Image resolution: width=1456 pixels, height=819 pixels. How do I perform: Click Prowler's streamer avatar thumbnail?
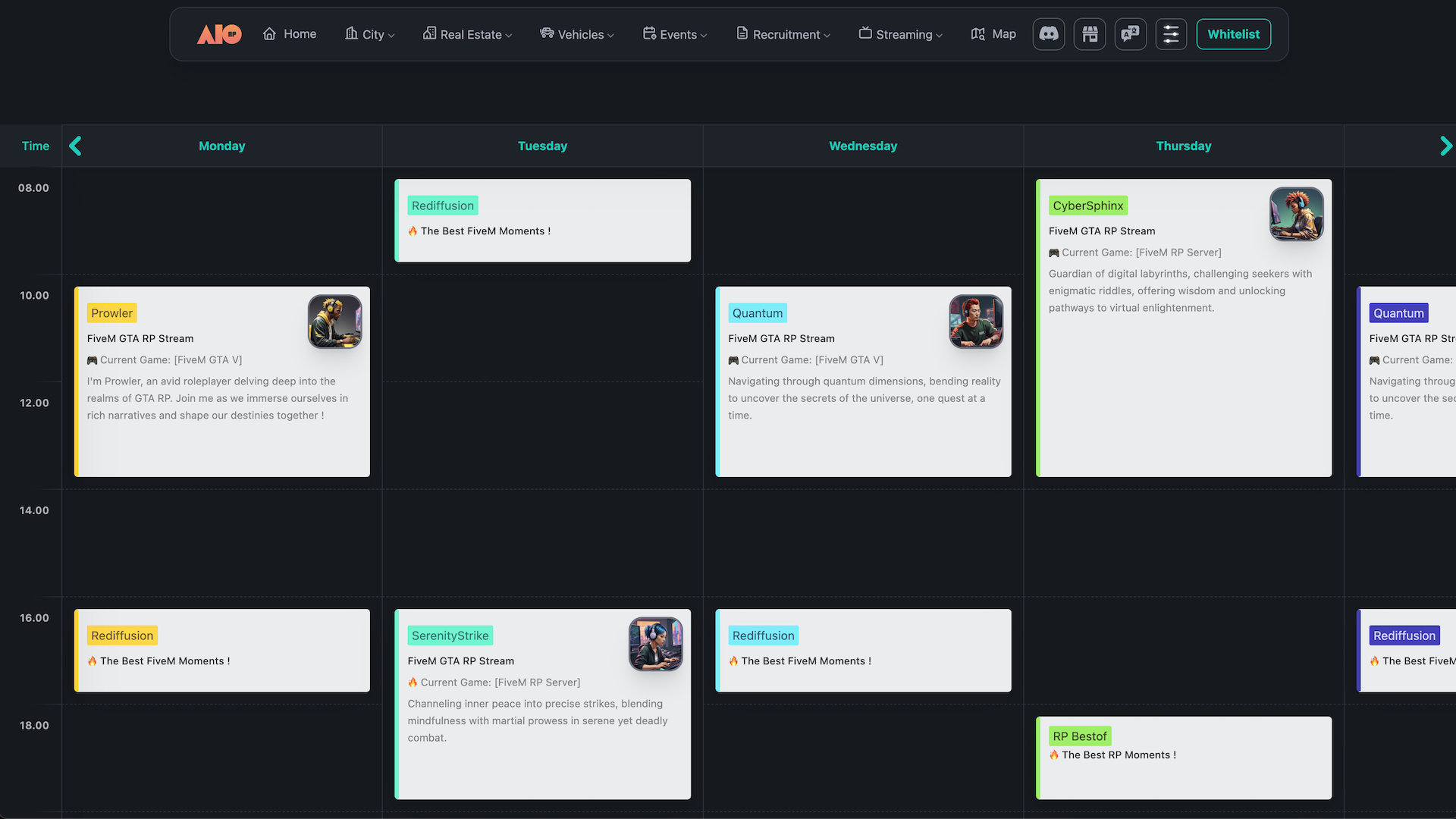334,322
